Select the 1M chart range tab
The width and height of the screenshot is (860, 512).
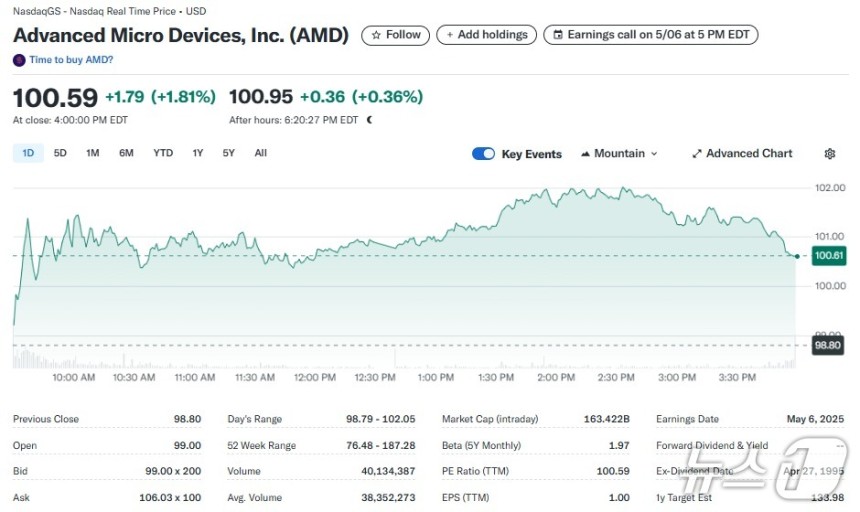coord(93,153)
